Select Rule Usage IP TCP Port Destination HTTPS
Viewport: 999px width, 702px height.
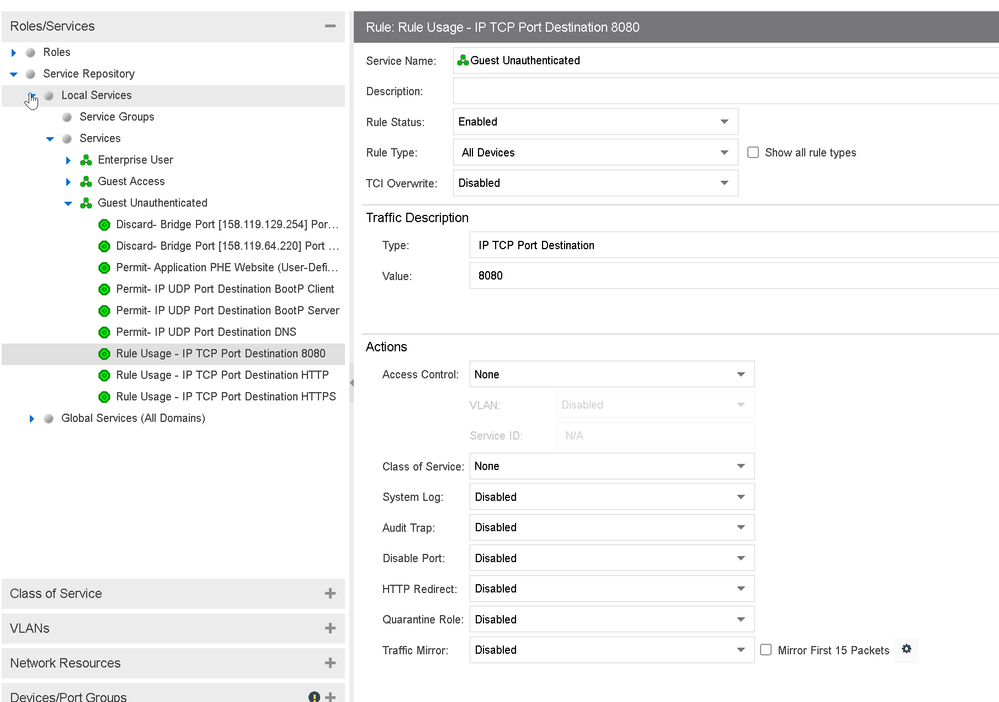point(225,397)
